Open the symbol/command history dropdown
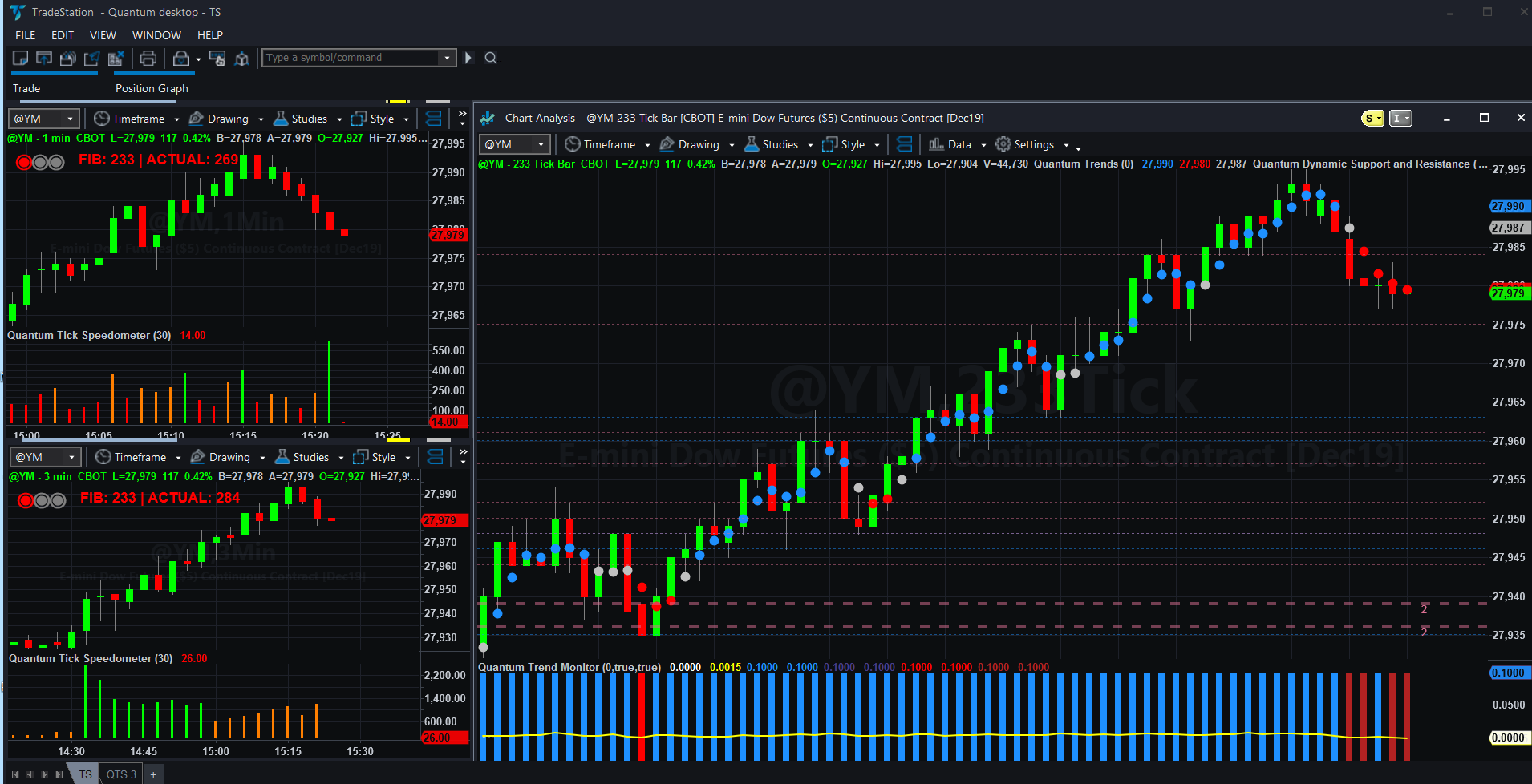This screenshot has height=784, width=1532. point(448,58)
